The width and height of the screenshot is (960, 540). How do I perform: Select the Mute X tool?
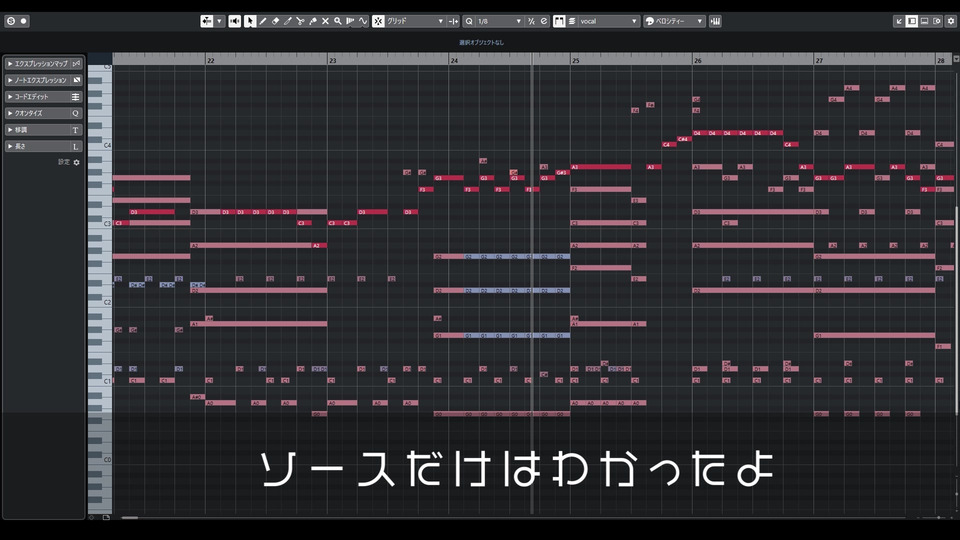click(x=325, y=21)
